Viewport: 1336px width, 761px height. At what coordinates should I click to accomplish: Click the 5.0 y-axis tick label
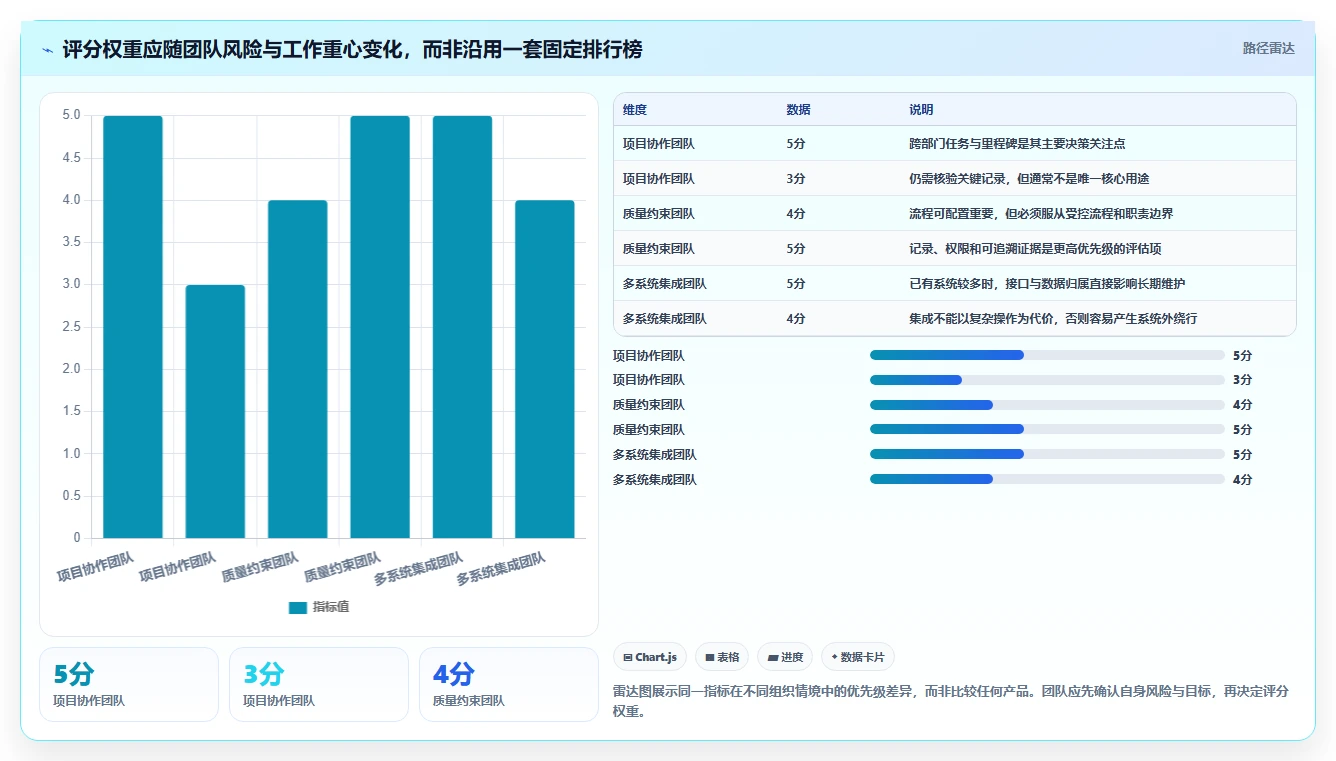click(x=71, y=115)
